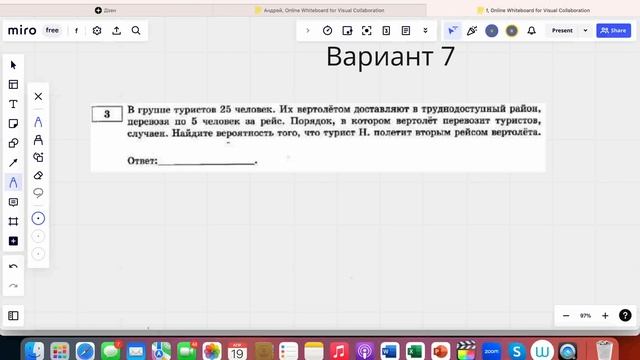
Task: Open Microsoft Excel in the Dock
Action: pyautogui.click(x=415, y=351)
